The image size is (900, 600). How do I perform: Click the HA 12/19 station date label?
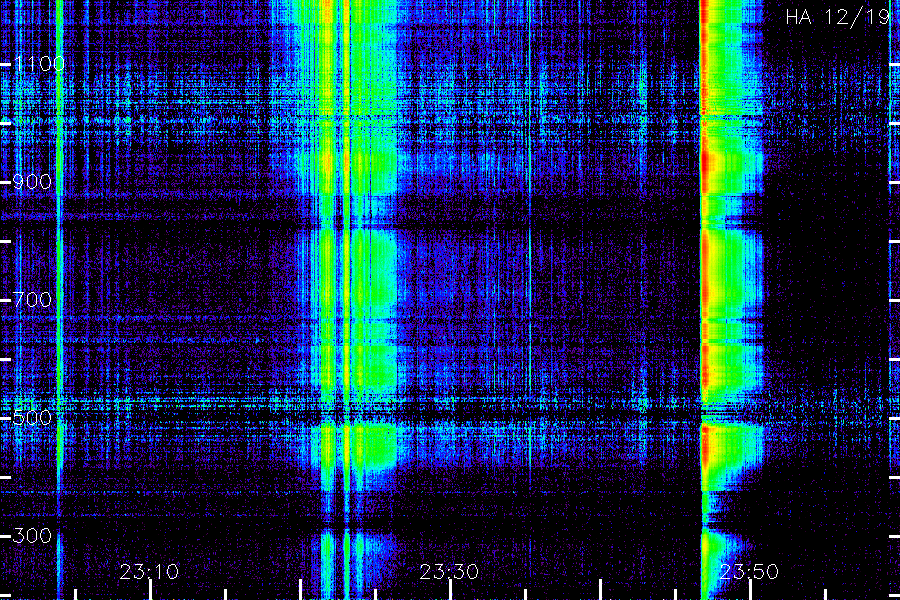click(837, 17)
